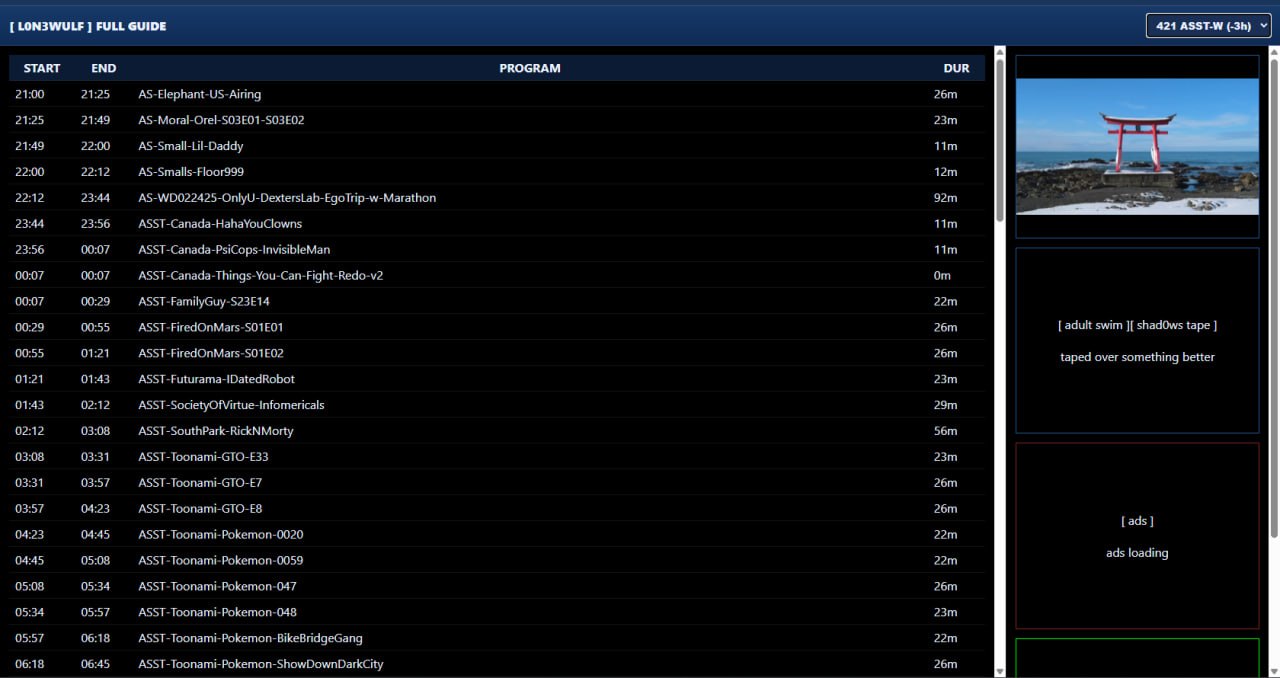Click the right sidebar scroll-down arrow
1280x678 pixels.
click(1273, 670)
